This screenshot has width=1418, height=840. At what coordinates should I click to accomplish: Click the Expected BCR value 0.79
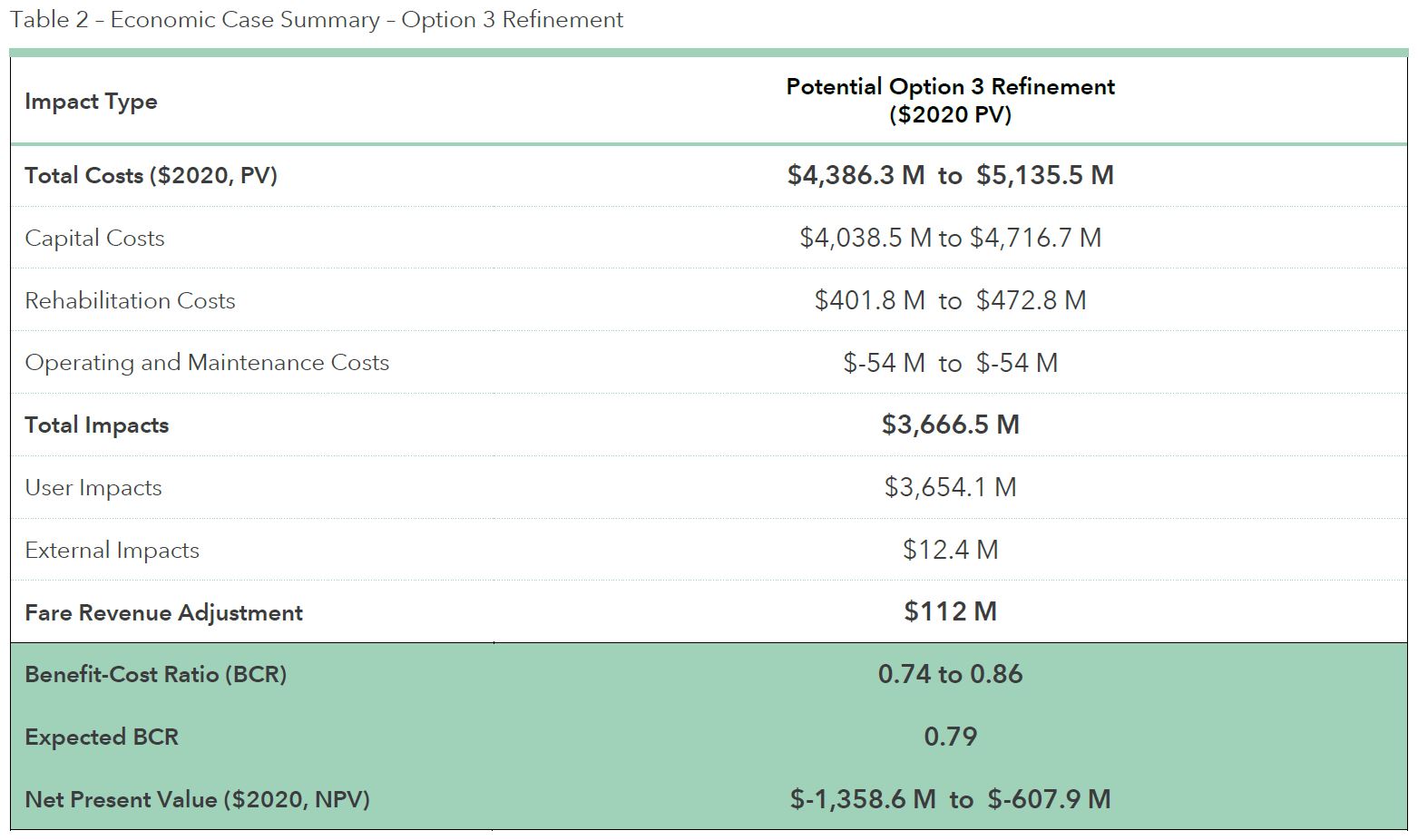950,737
